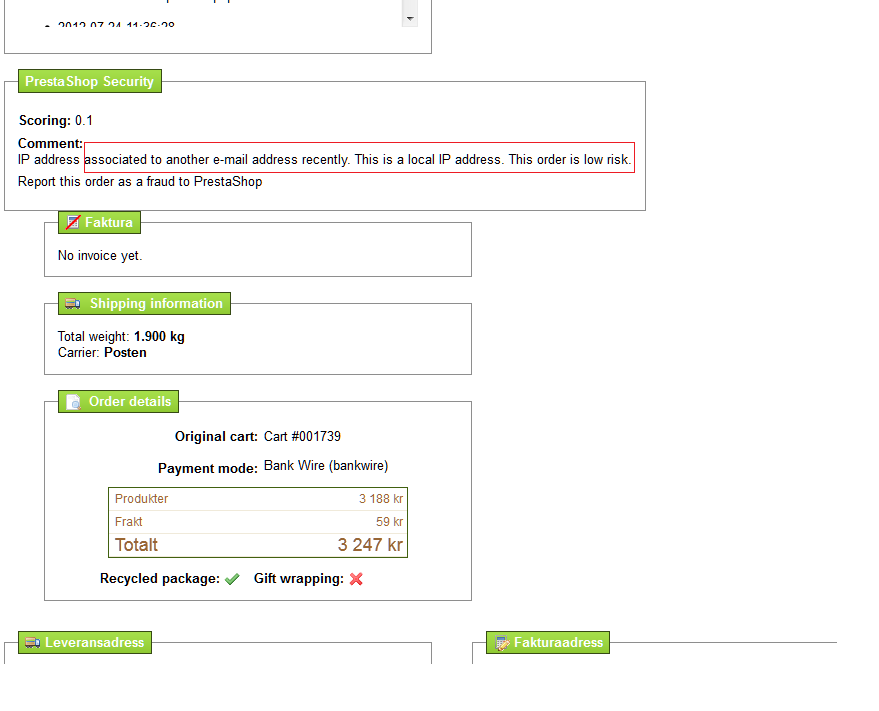The height and width of the screenshot is (711, 879).
Task: Click the Fakturaadress heading
Action: tap(548, 643)
